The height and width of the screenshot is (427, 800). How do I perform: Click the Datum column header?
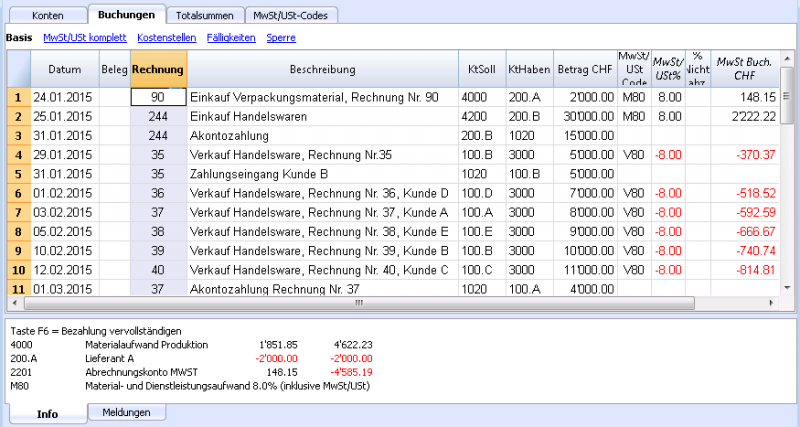coord(65,69)
